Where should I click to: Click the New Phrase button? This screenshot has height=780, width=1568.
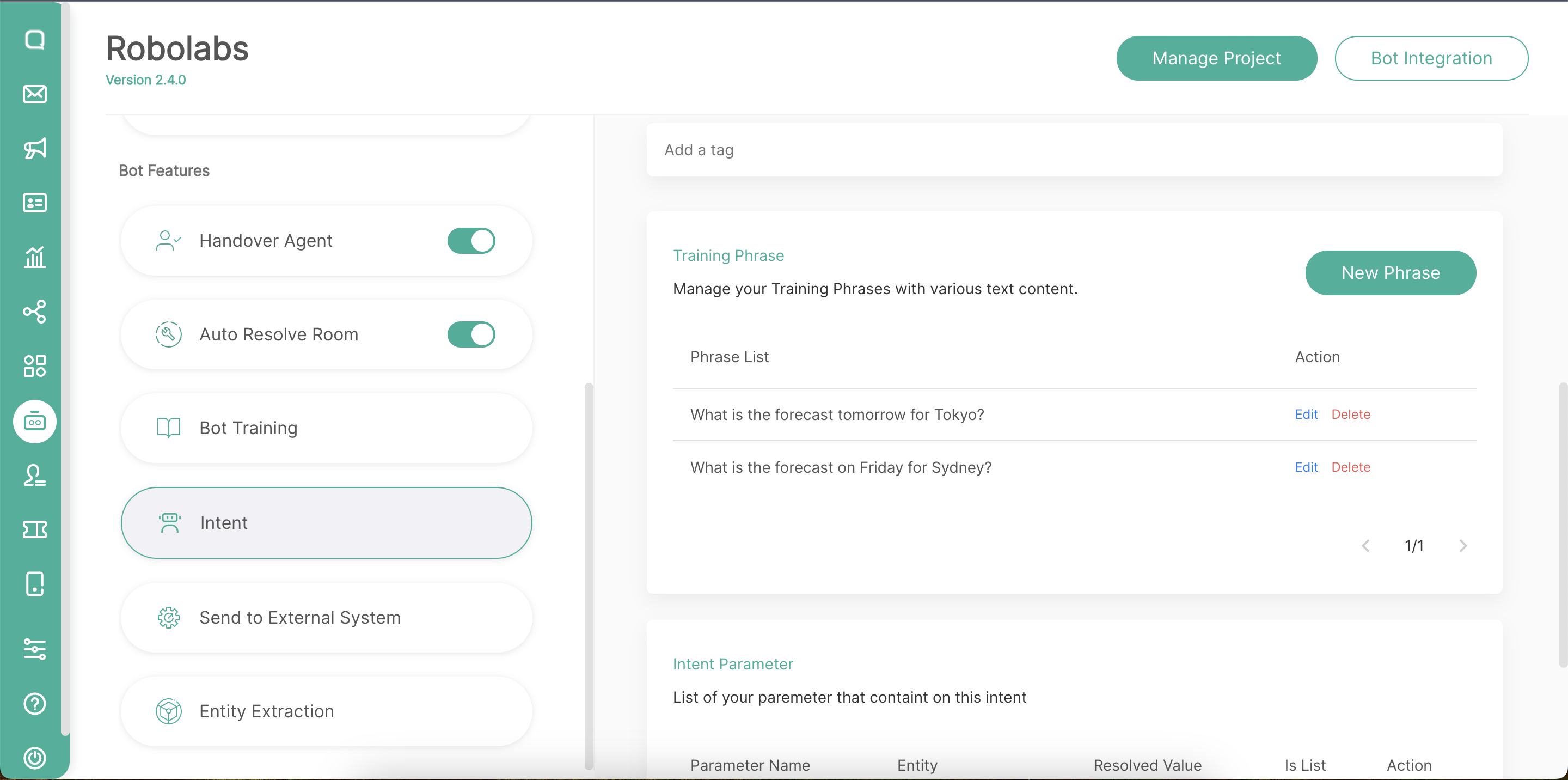coord(1391,273)
